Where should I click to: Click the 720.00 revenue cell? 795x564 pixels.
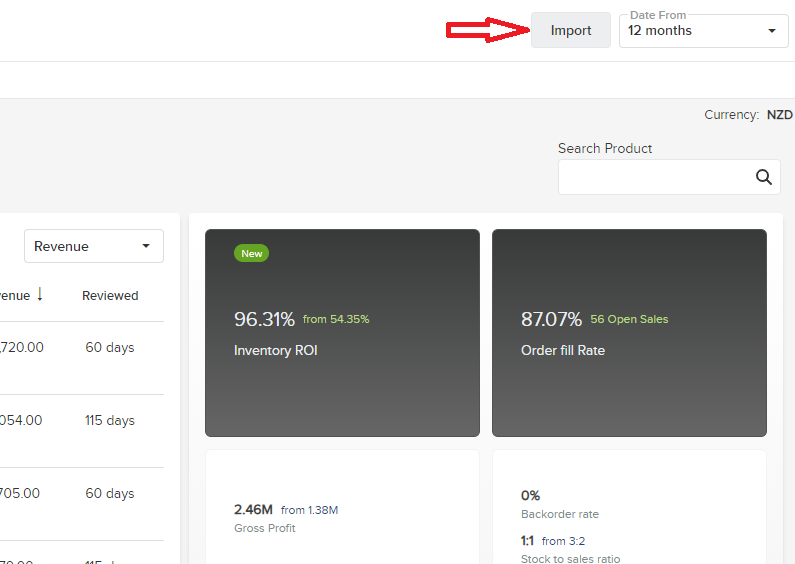pyautogui.click(x=22, y=347)
